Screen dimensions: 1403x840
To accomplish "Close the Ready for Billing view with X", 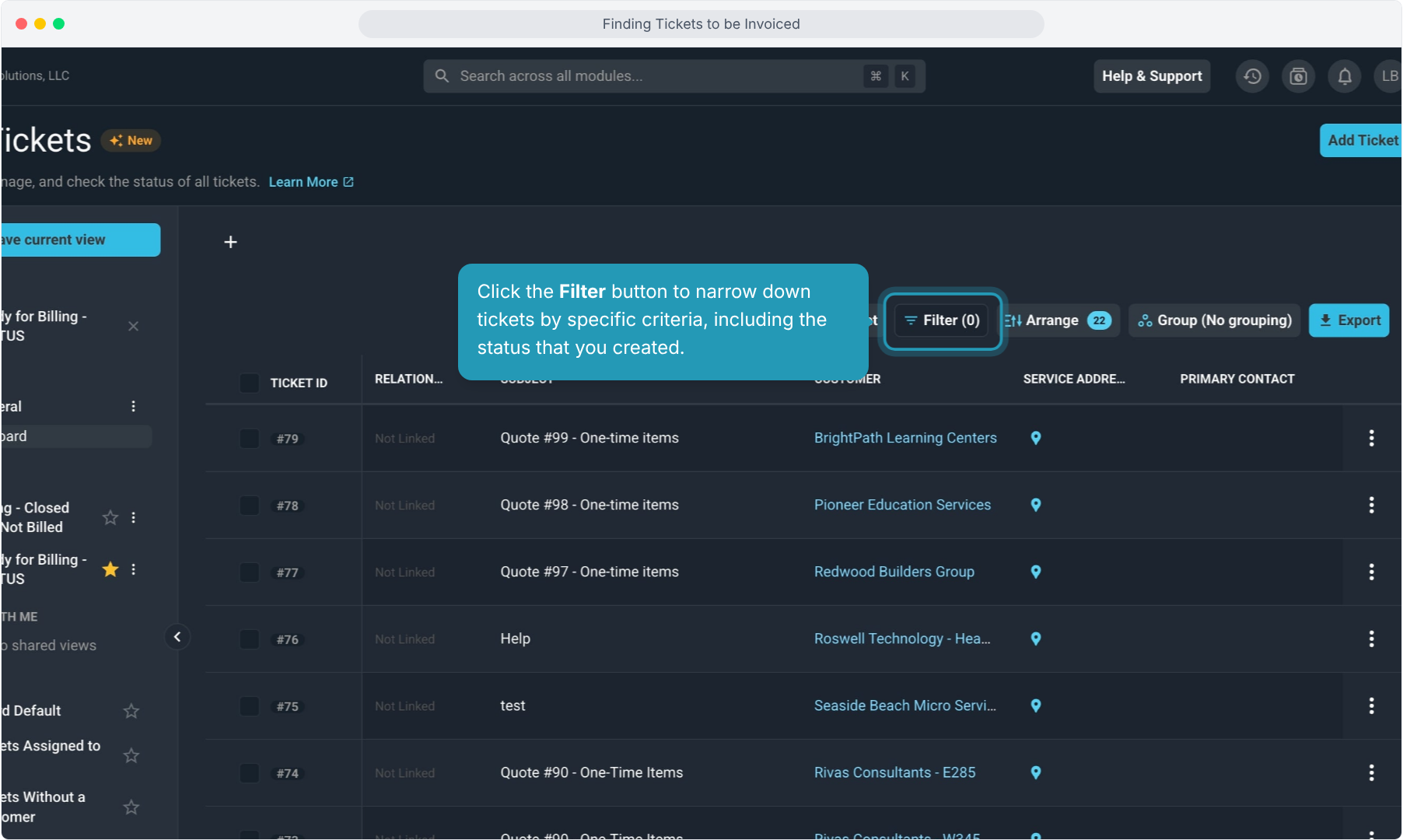I will [x=134, y=326].
